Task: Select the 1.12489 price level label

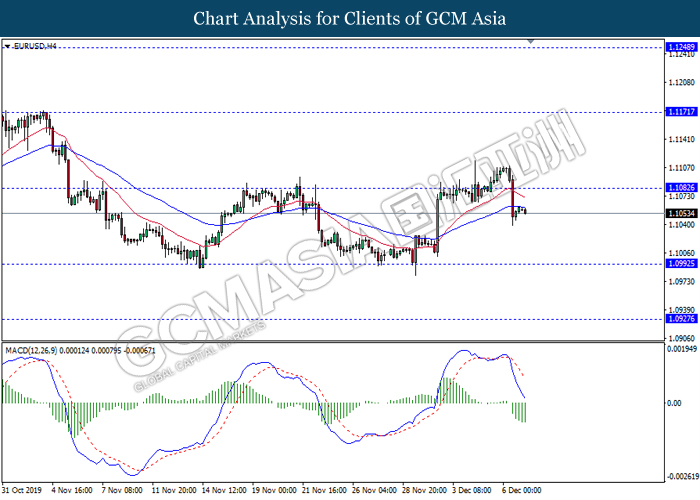Action: (x=681, y=47)
